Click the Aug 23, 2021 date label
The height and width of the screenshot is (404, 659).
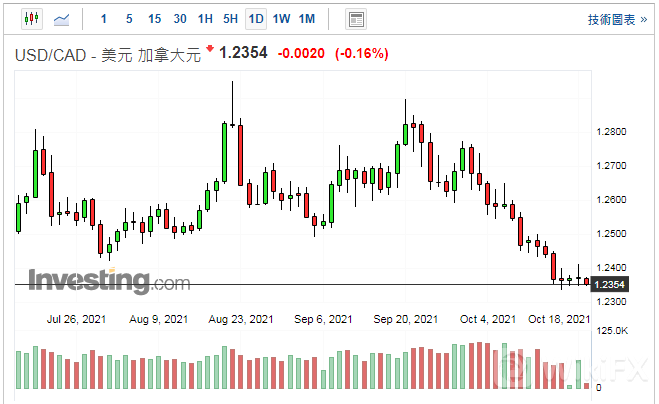coord(241,320)
